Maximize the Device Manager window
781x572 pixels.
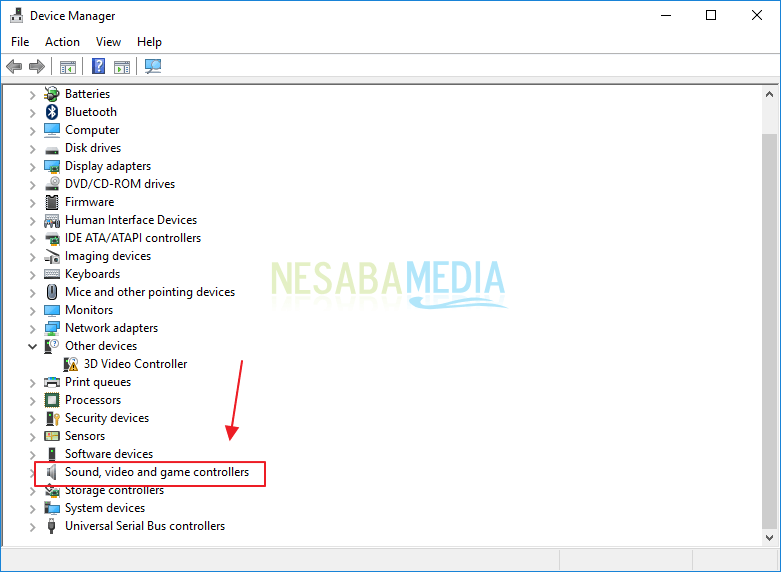(x=711, y=15)
